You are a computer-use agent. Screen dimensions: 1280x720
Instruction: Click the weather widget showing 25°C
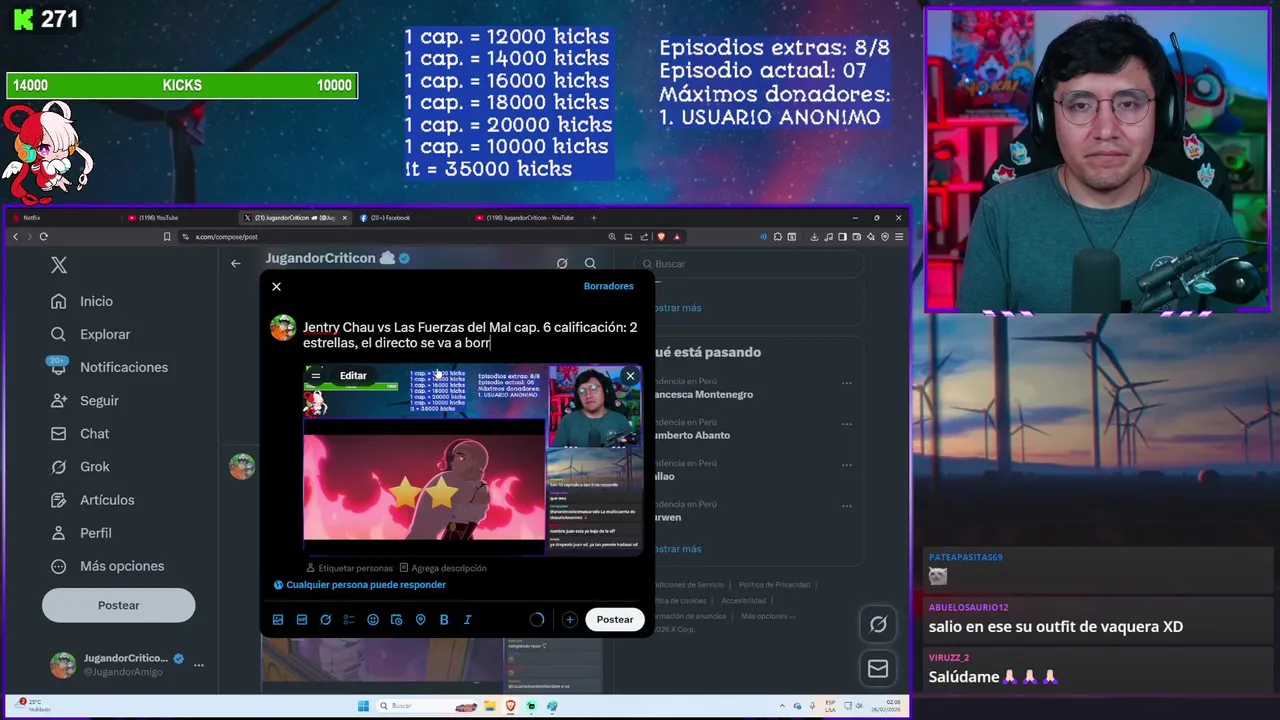(34, 705)
